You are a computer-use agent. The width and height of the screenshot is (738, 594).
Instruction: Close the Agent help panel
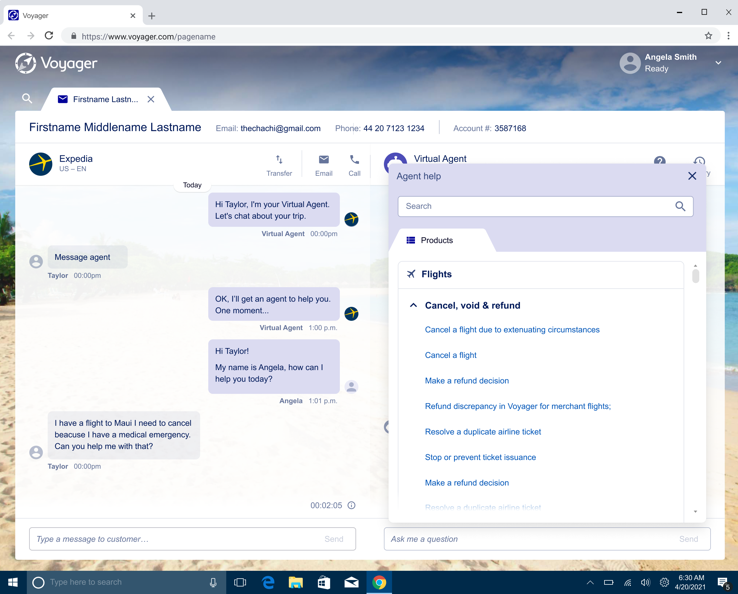click(692, 176)
